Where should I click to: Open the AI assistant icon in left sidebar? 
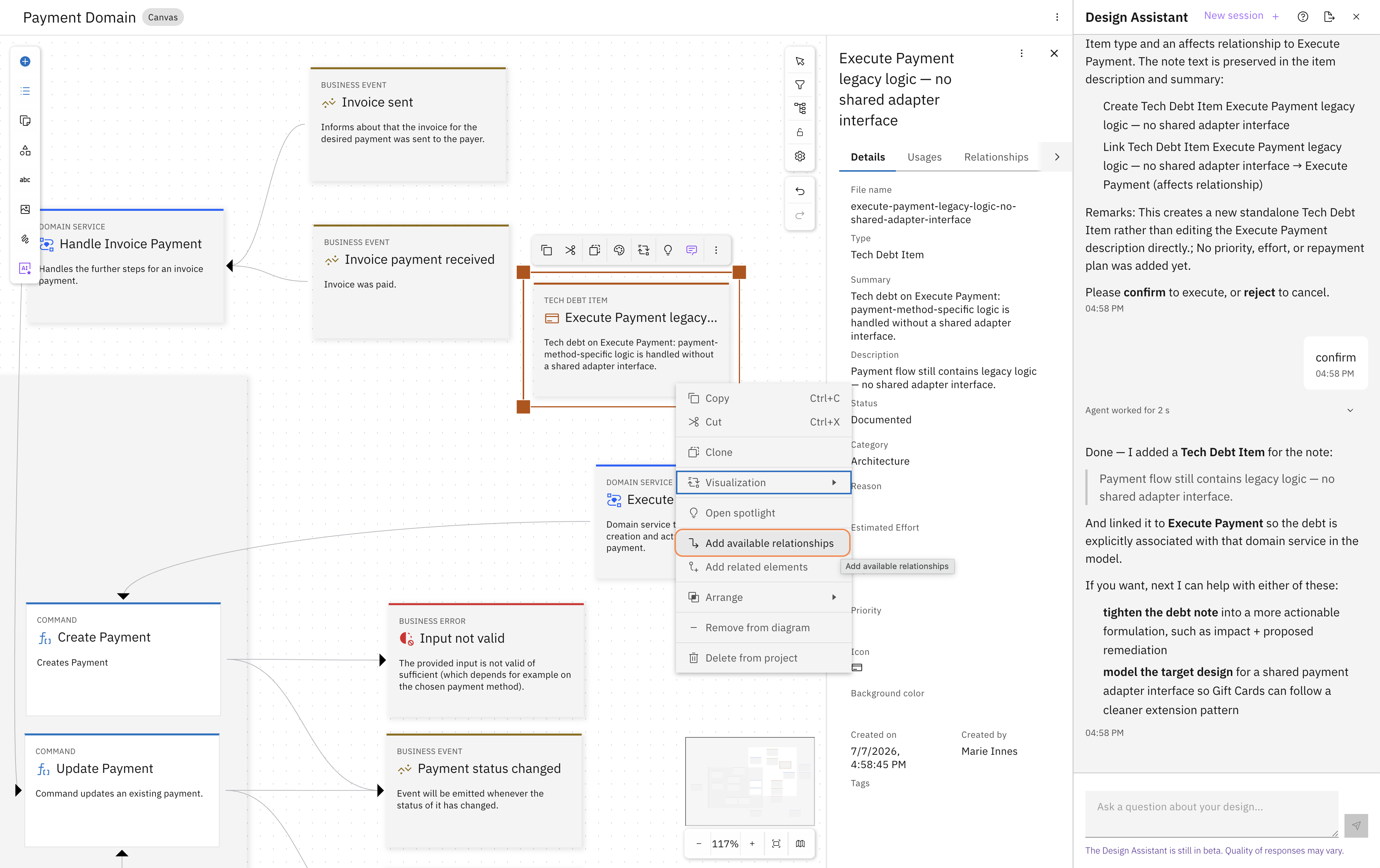tap(25, 268)
